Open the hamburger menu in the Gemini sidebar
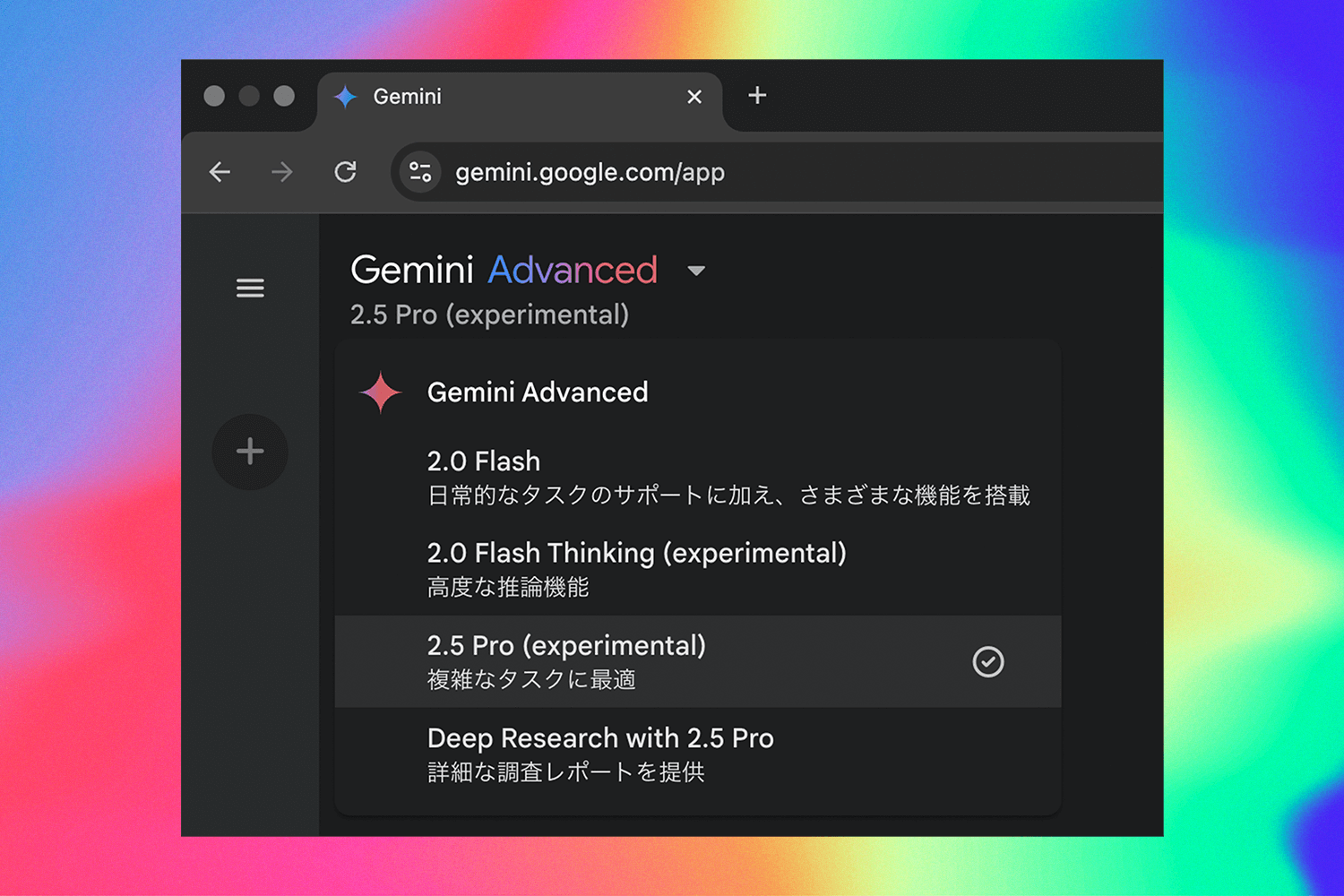1344x896 pixels. pyautogui.click(x=250, y=288)
